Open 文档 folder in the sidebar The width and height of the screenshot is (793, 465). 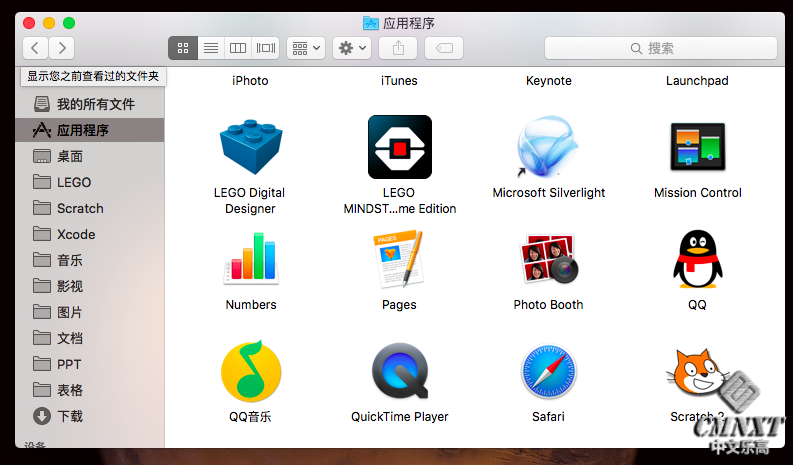click(x=90, y=338)
